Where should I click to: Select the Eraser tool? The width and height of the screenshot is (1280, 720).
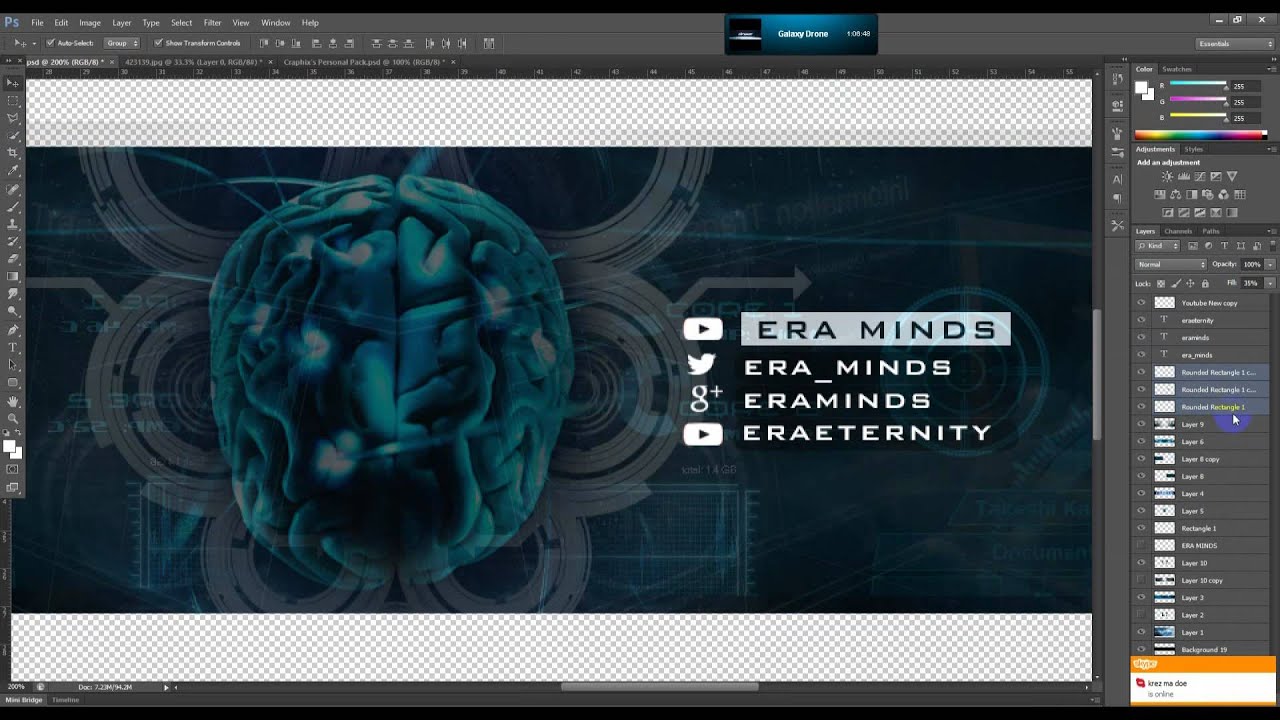pyautogui.click(x=13, y=259)
